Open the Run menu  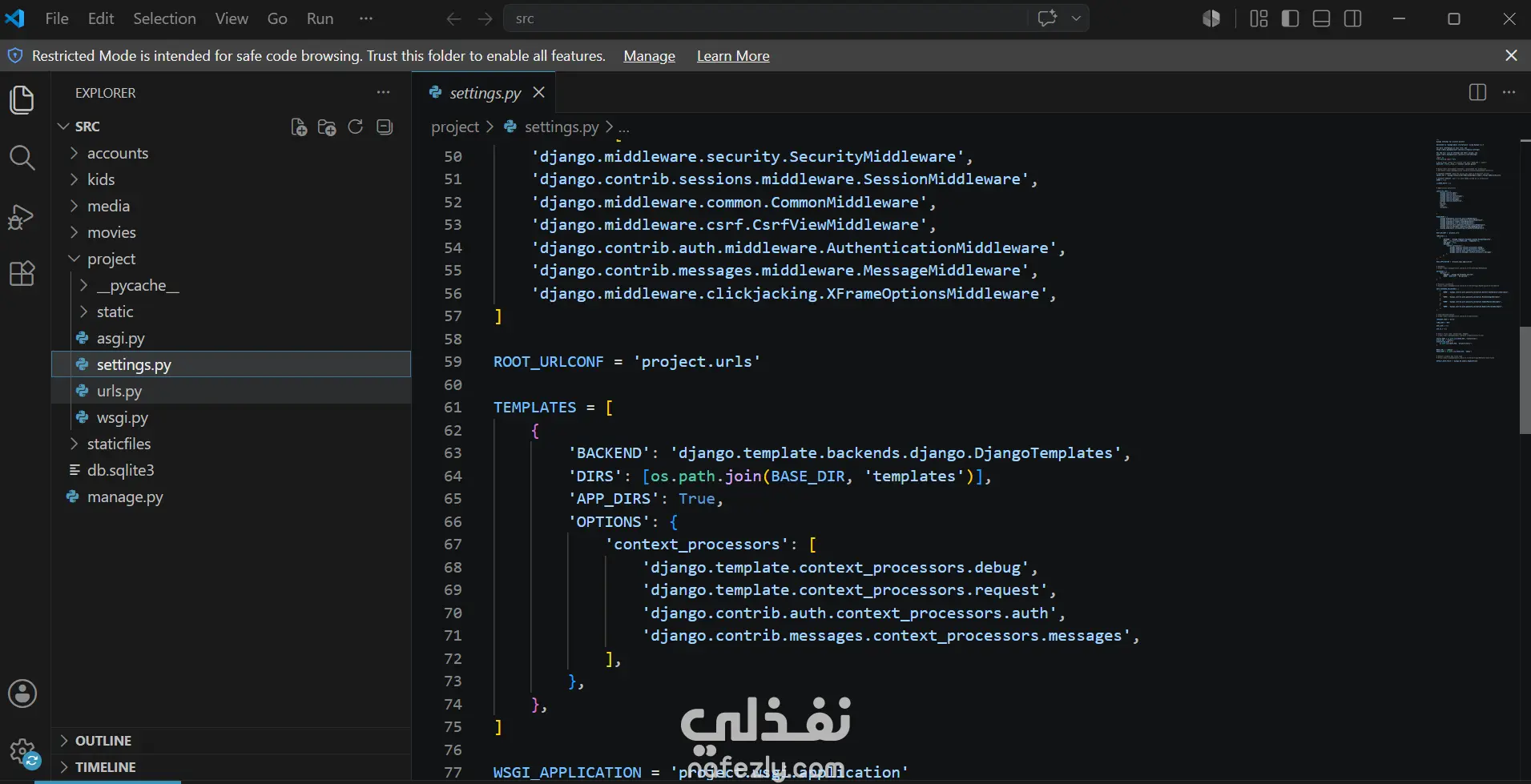(x=320, y=18)
